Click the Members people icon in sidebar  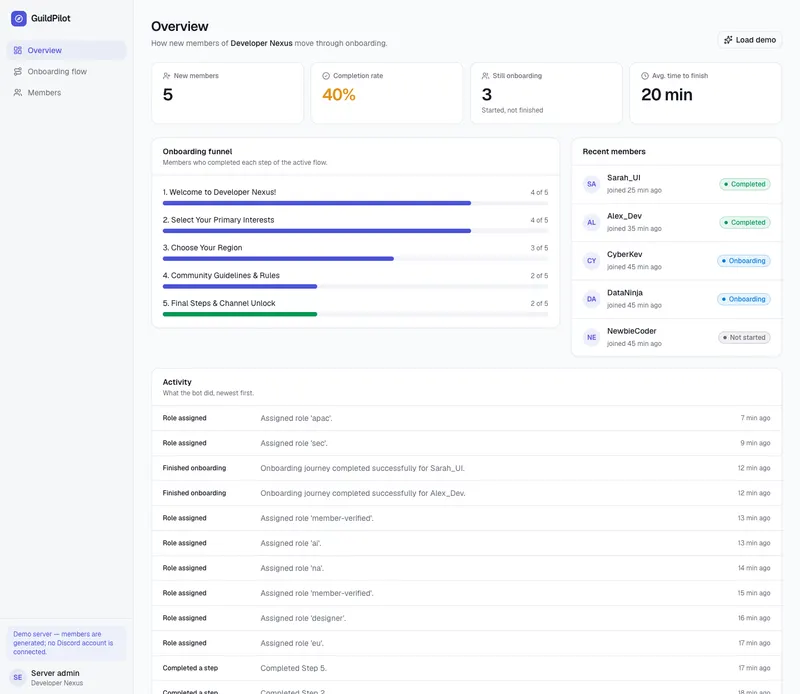click(x=18, y=92)
